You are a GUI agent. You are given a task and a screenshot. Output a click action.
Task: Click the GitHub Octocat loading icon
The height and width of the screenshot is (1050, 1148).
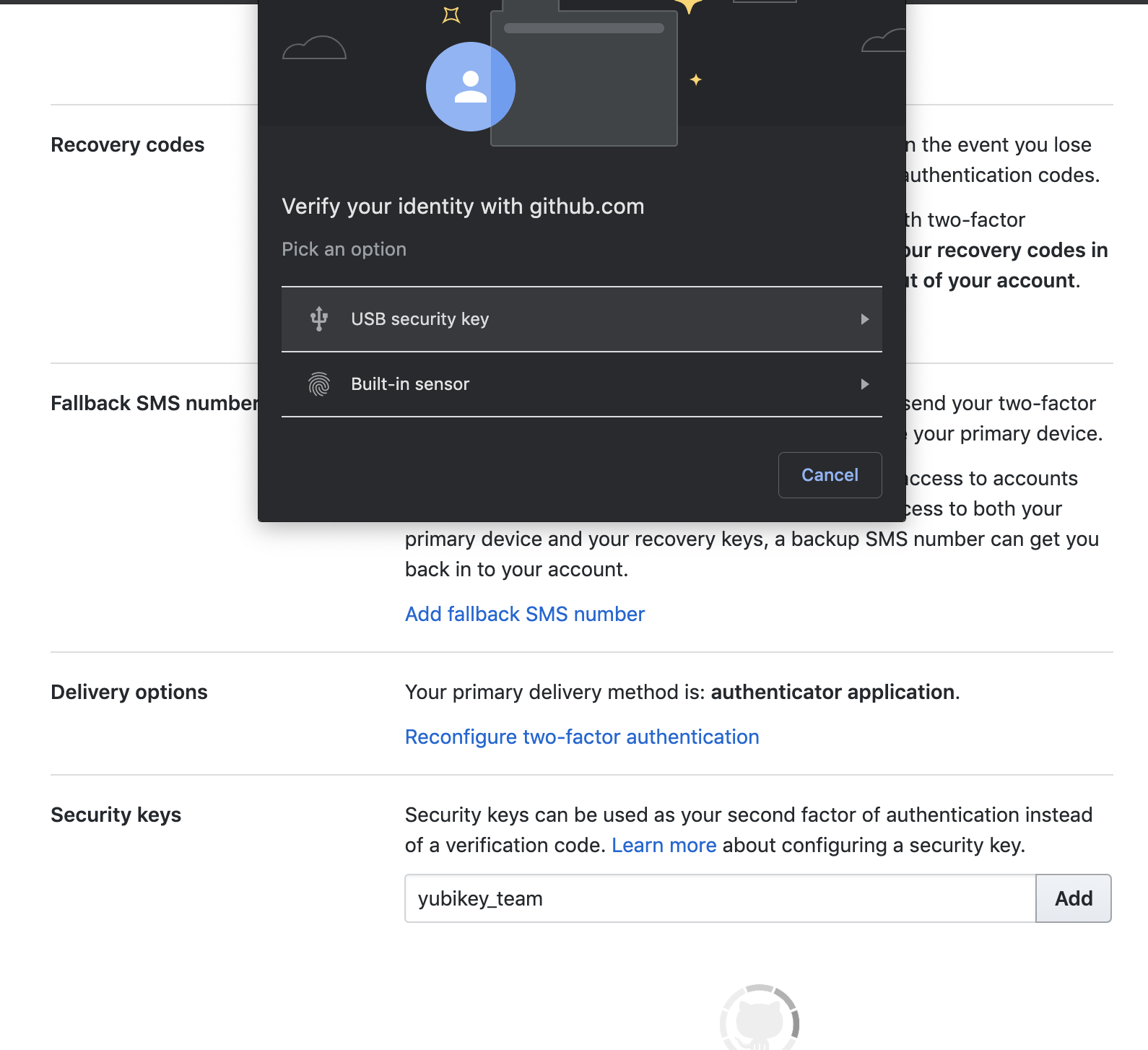(x=760, y=1018)
